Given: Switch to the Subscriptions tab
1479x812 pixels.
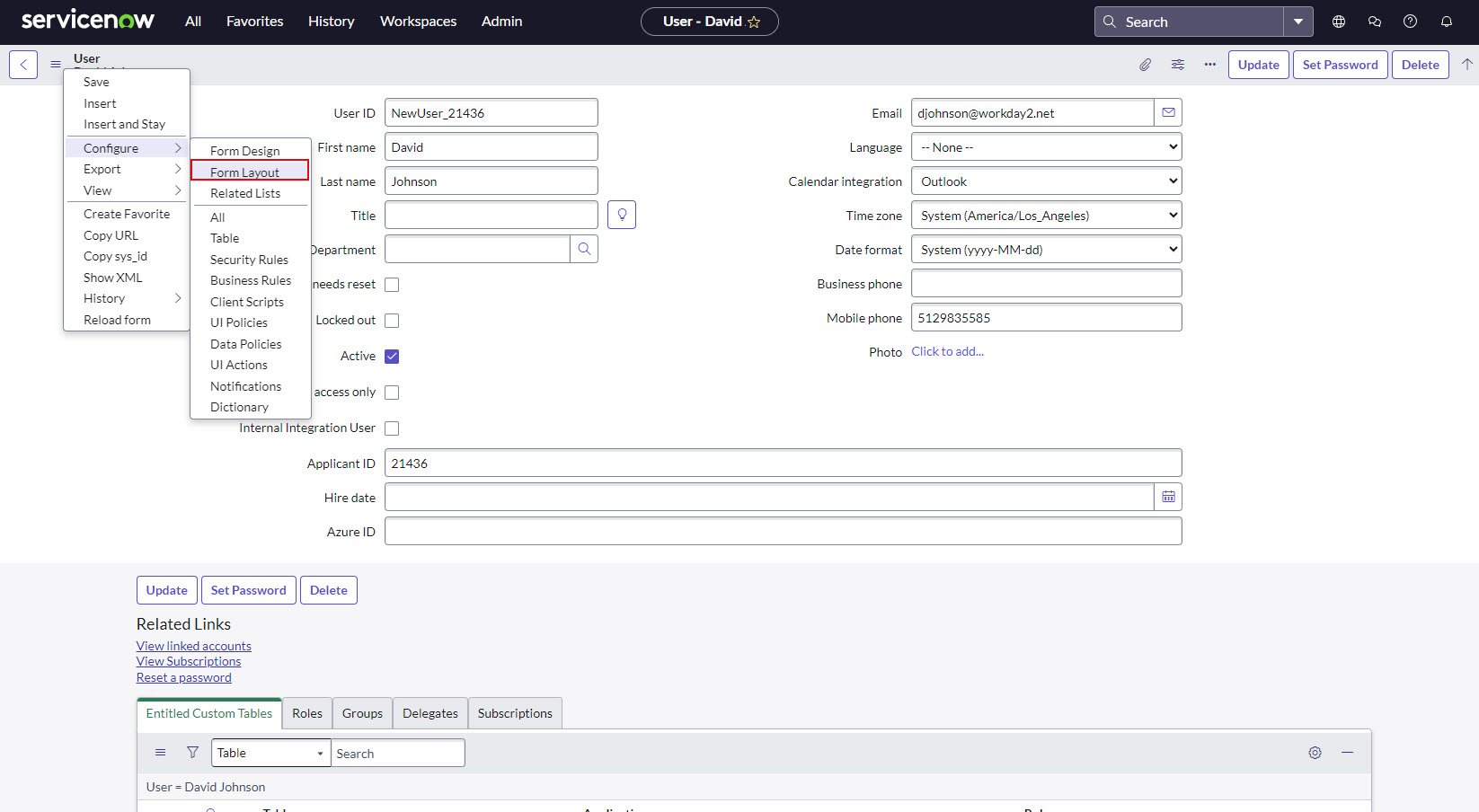Looking at the screenshot, I should click(x=515, y=713).
